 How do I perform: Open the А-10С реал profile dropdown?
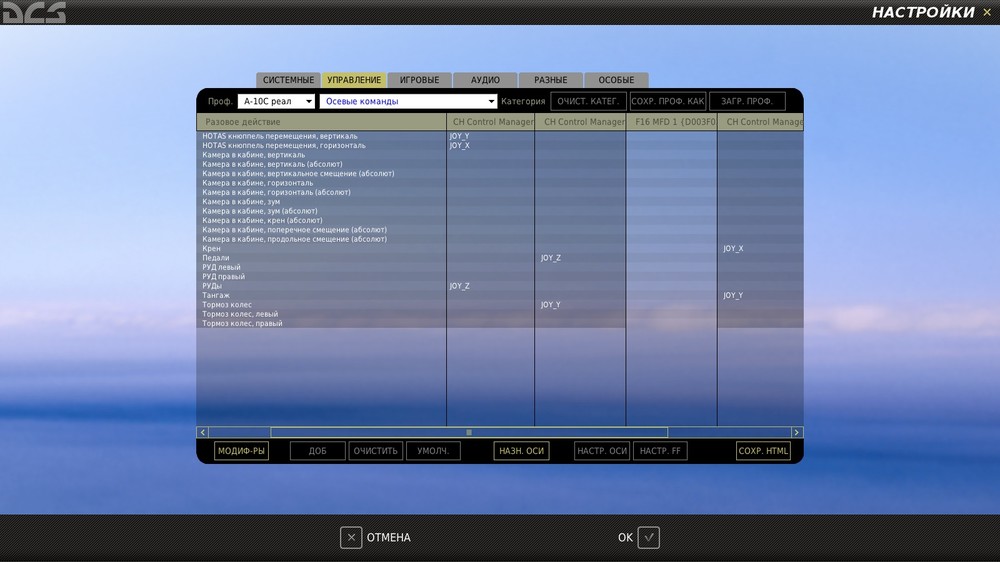[x=276, y=101]
